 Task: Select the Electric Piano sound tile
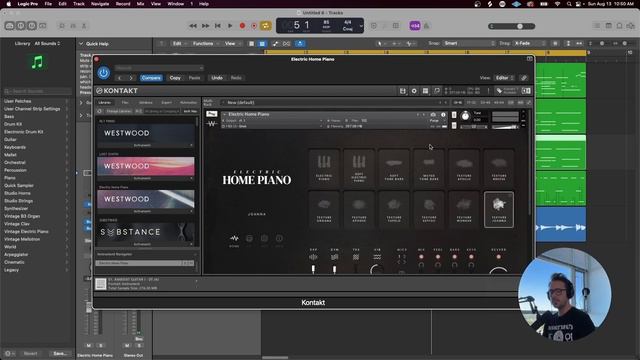pos(324,167)
